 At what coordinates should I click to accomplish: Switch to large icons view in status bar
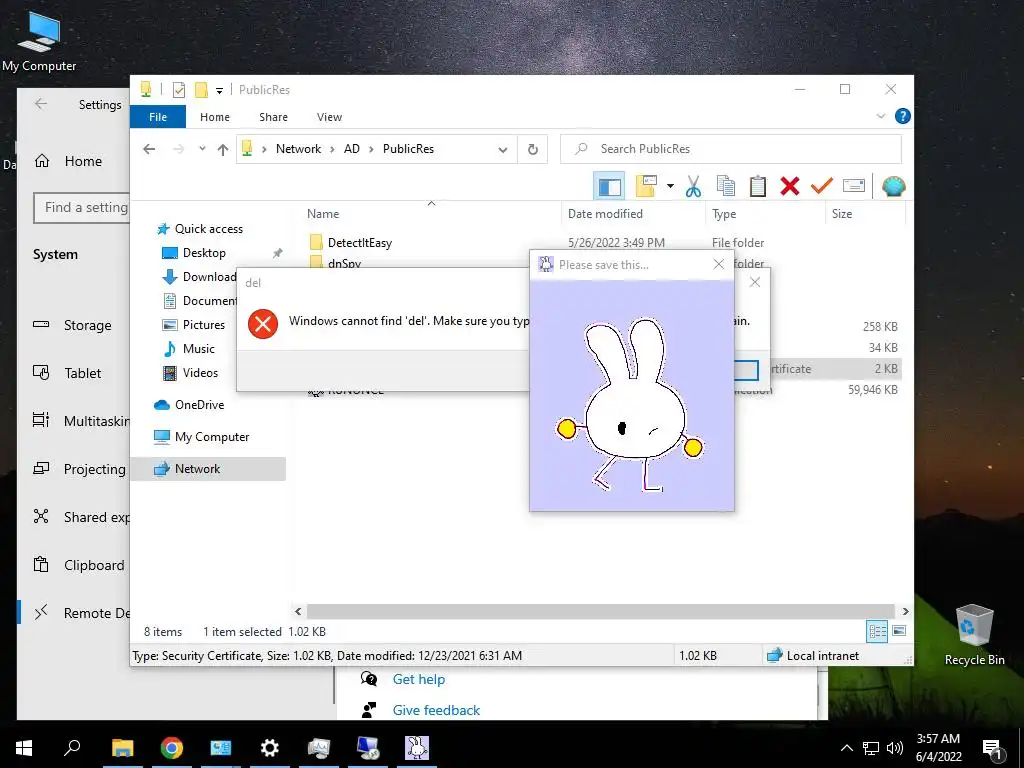click(899, 631)
